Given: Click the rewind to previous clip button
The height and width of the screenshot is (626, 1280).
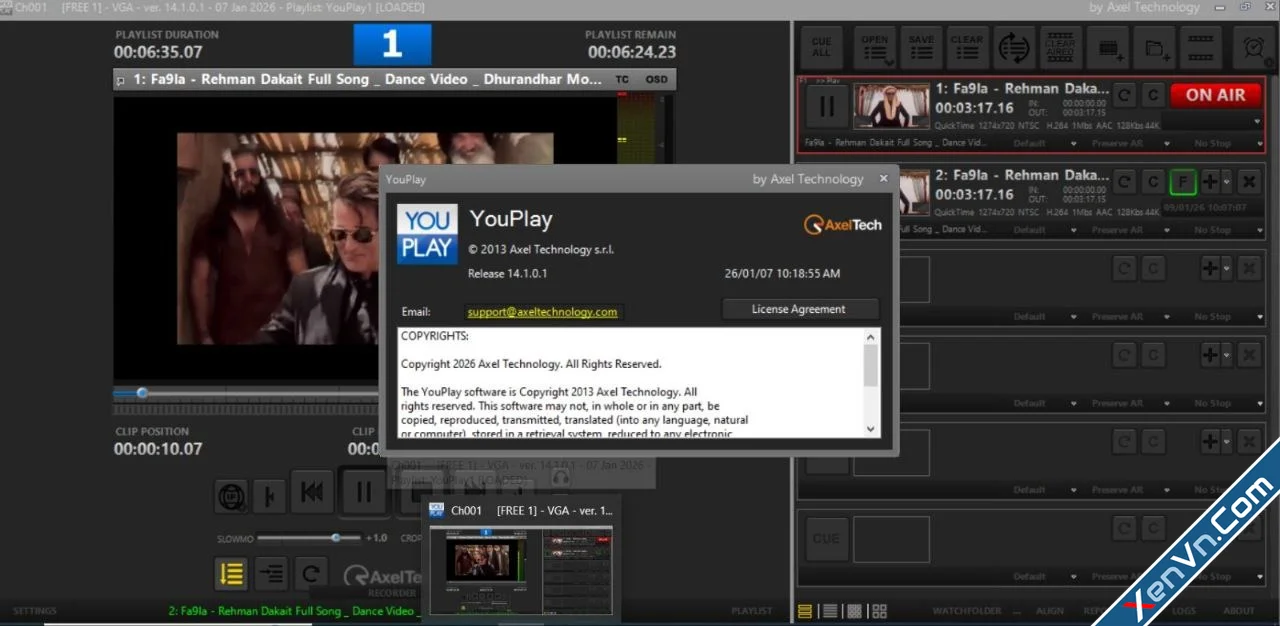Looking at the screenshot, I should click(312, 491).
